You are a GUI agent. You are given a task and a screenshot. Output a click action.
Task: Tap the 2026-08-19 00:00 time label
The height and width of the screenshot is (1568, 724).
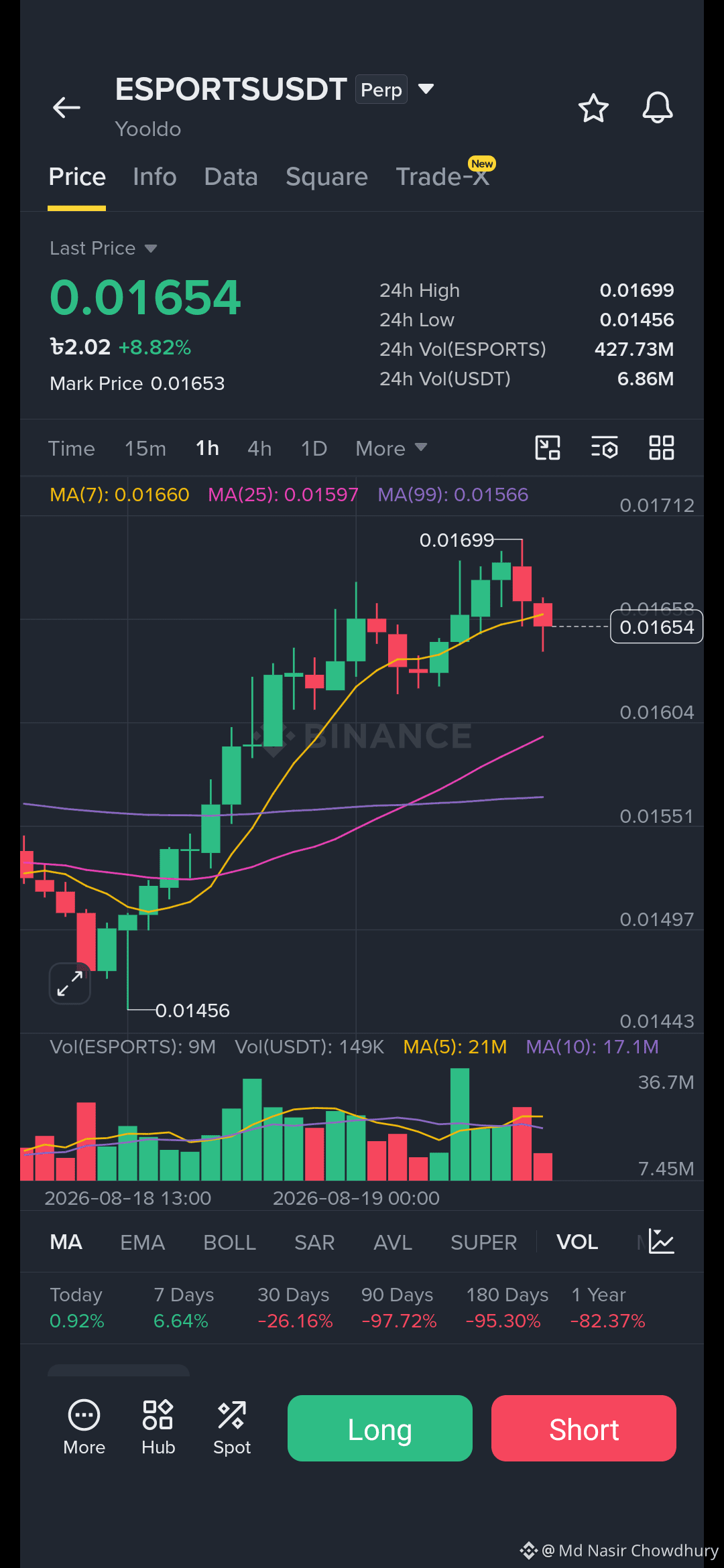click(356, 1198)
